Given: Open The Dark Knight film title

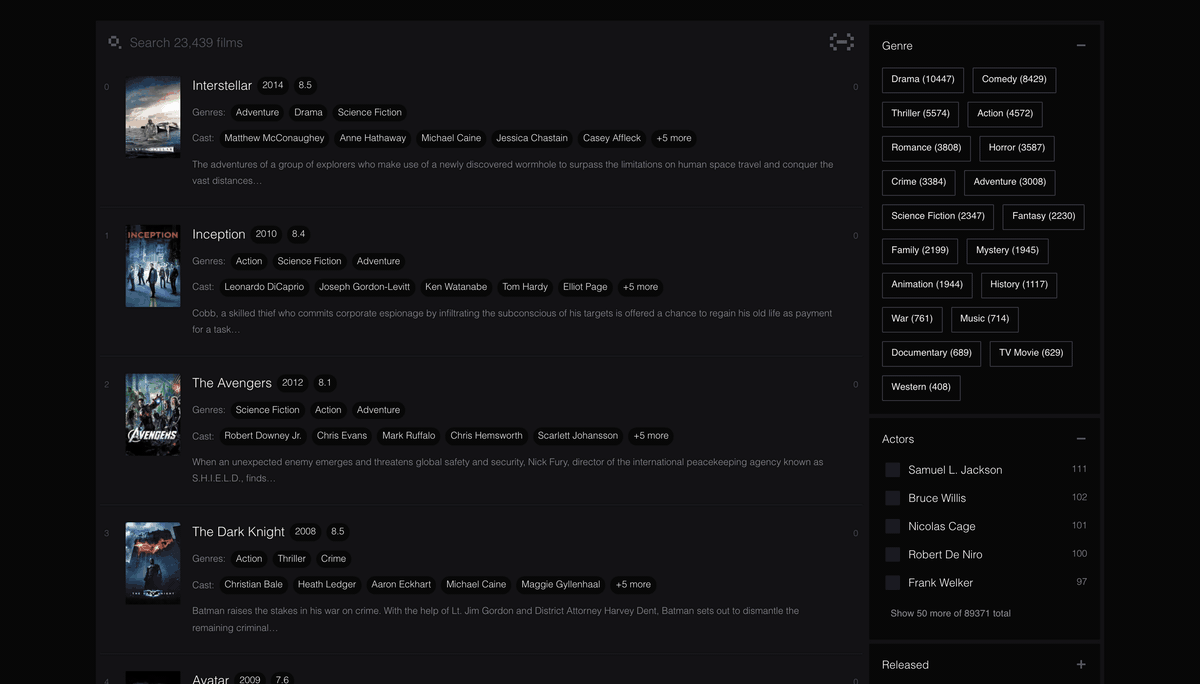Looking at the screenshot, I should [239, 532].
